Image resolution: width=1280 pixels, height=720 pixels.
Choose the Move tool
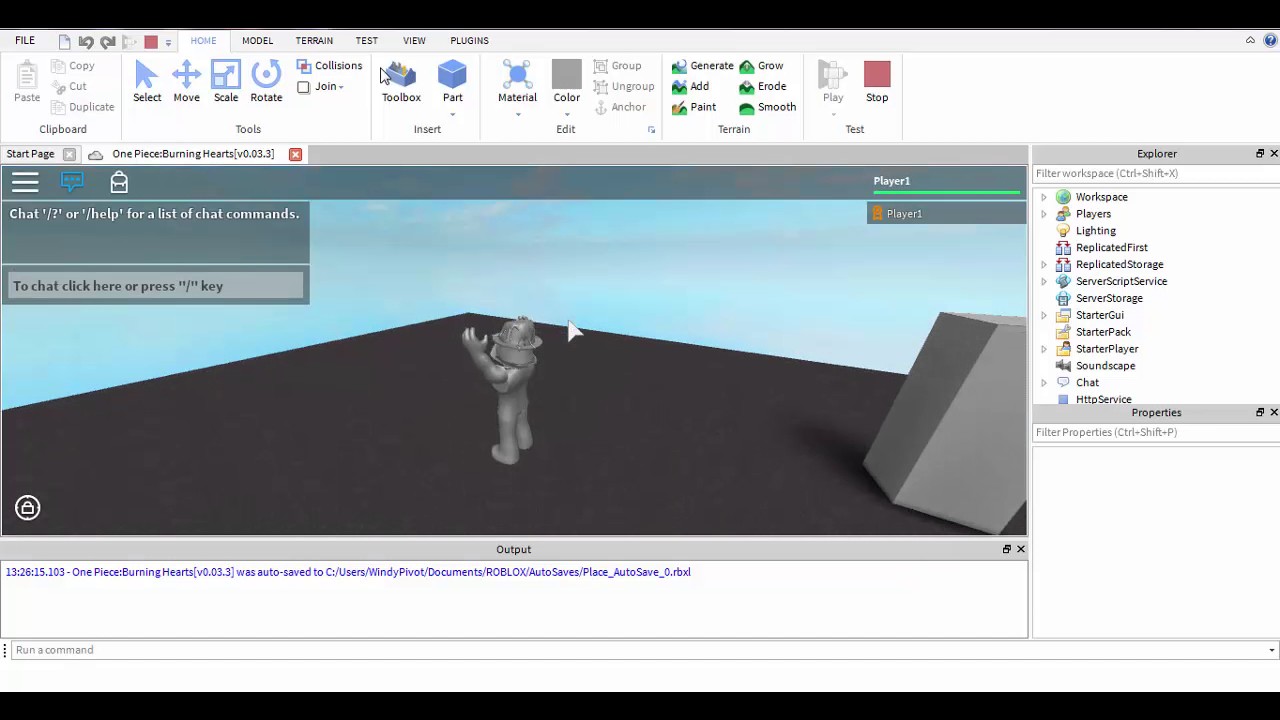pos(186,82)
